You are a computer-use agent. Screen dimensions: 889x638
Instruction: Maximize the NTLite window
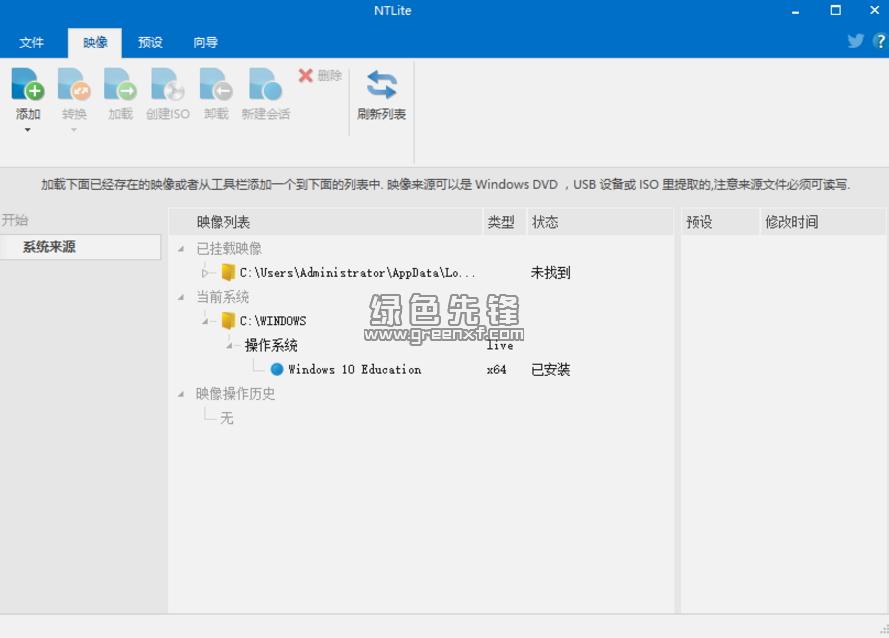pos(835,11)
